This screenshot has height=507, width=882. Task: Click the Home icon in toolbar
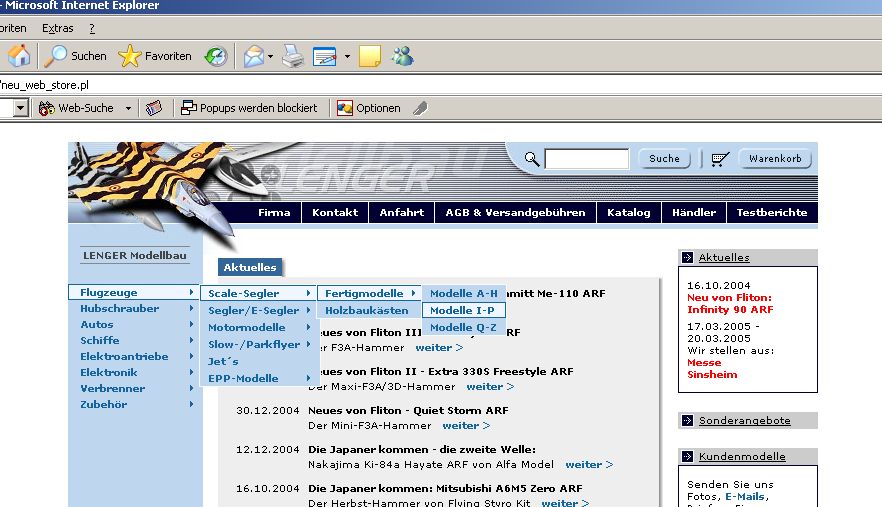(18, 56)
